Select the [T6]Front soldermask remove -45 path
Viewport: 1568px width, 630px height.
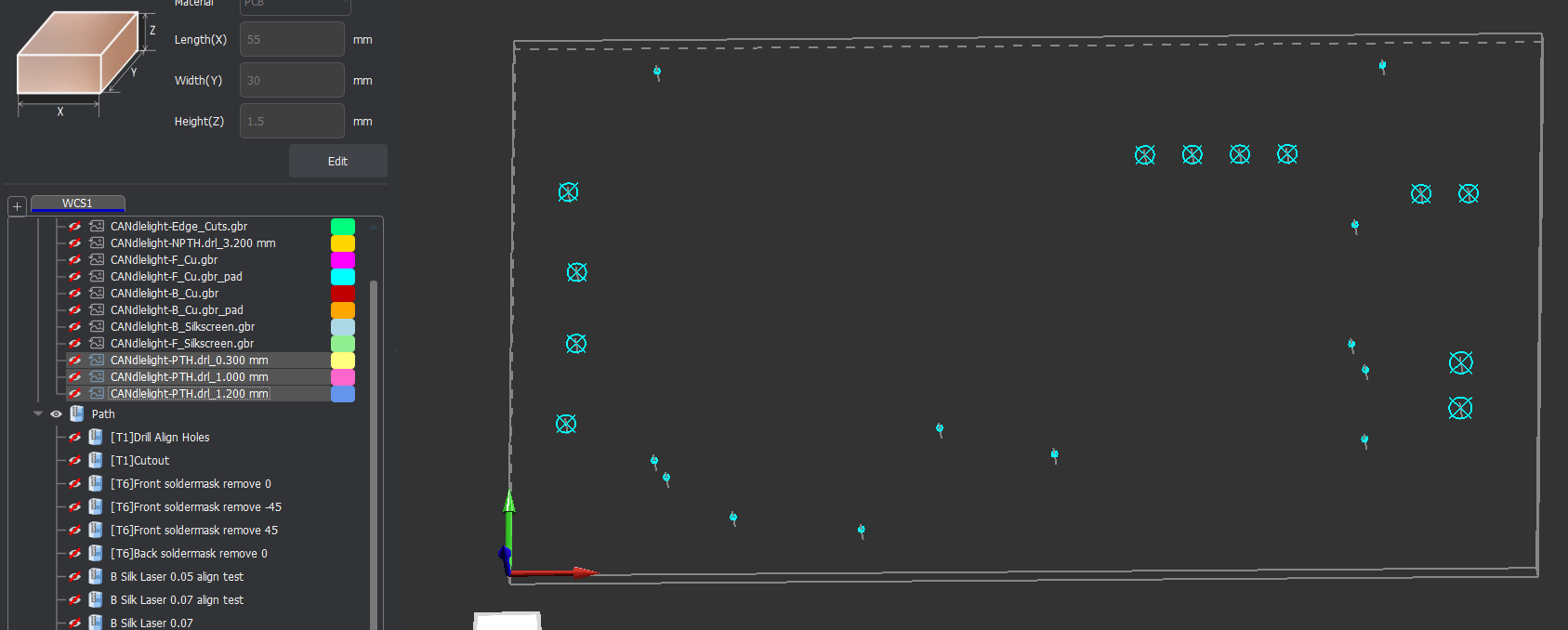pos(195,506)
